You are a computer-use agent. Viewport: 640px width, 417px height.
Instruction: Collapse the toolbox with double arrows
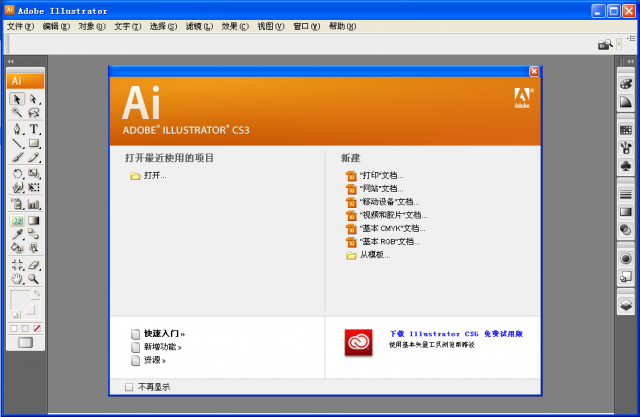pyautogui.click(x=11, y=61)
